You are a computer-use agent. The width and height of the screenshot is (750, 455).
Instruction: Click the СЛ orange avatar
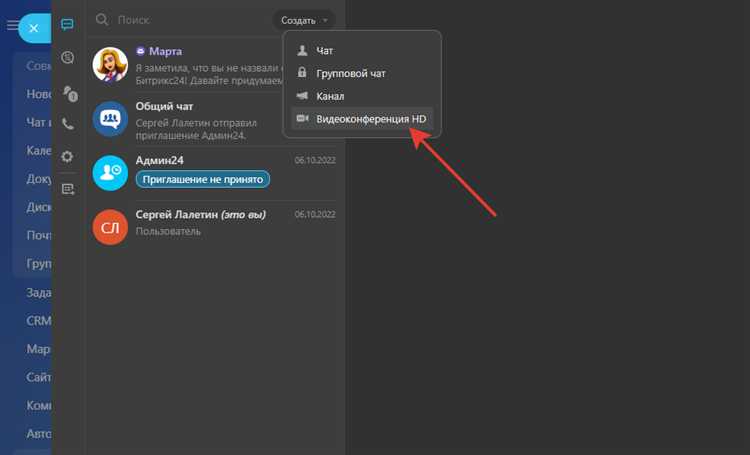tap(110, 227)
